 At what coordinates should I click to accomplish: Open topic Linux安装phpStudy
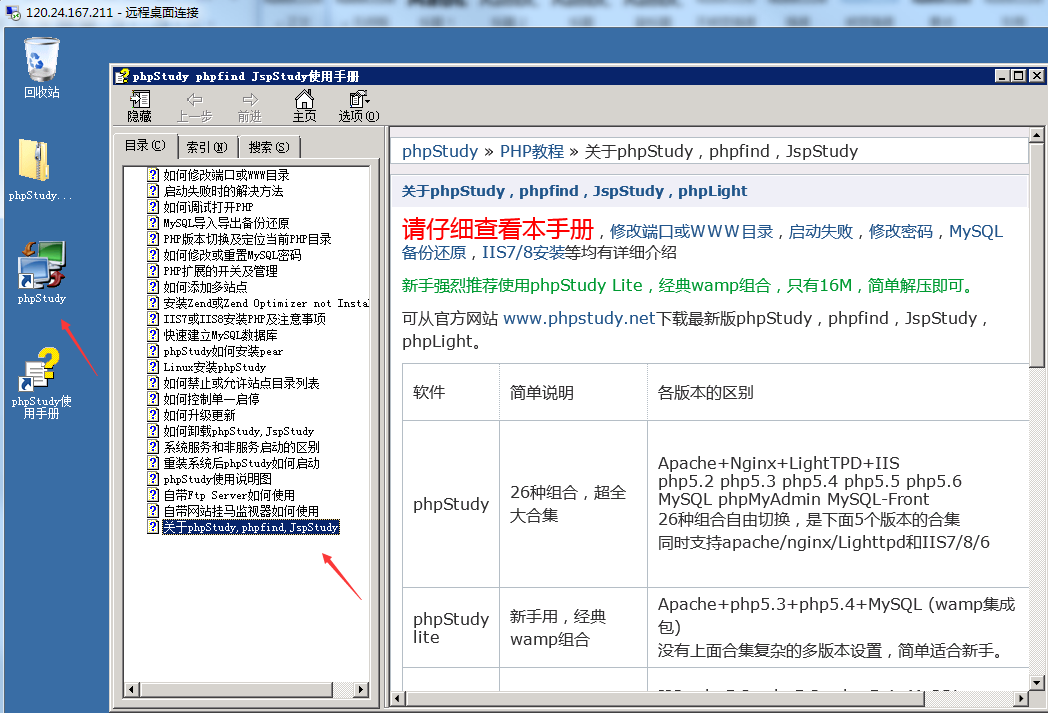click(x=214, y=367)
